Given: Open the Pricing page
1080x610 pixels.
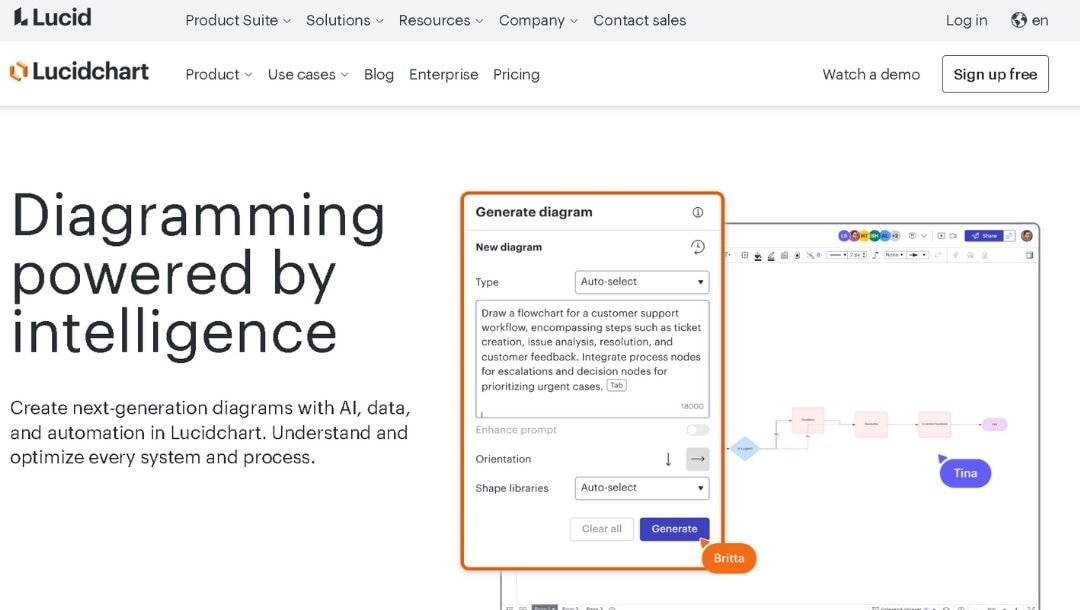Looking at the screenshot, I should click(x=517, y=74).
